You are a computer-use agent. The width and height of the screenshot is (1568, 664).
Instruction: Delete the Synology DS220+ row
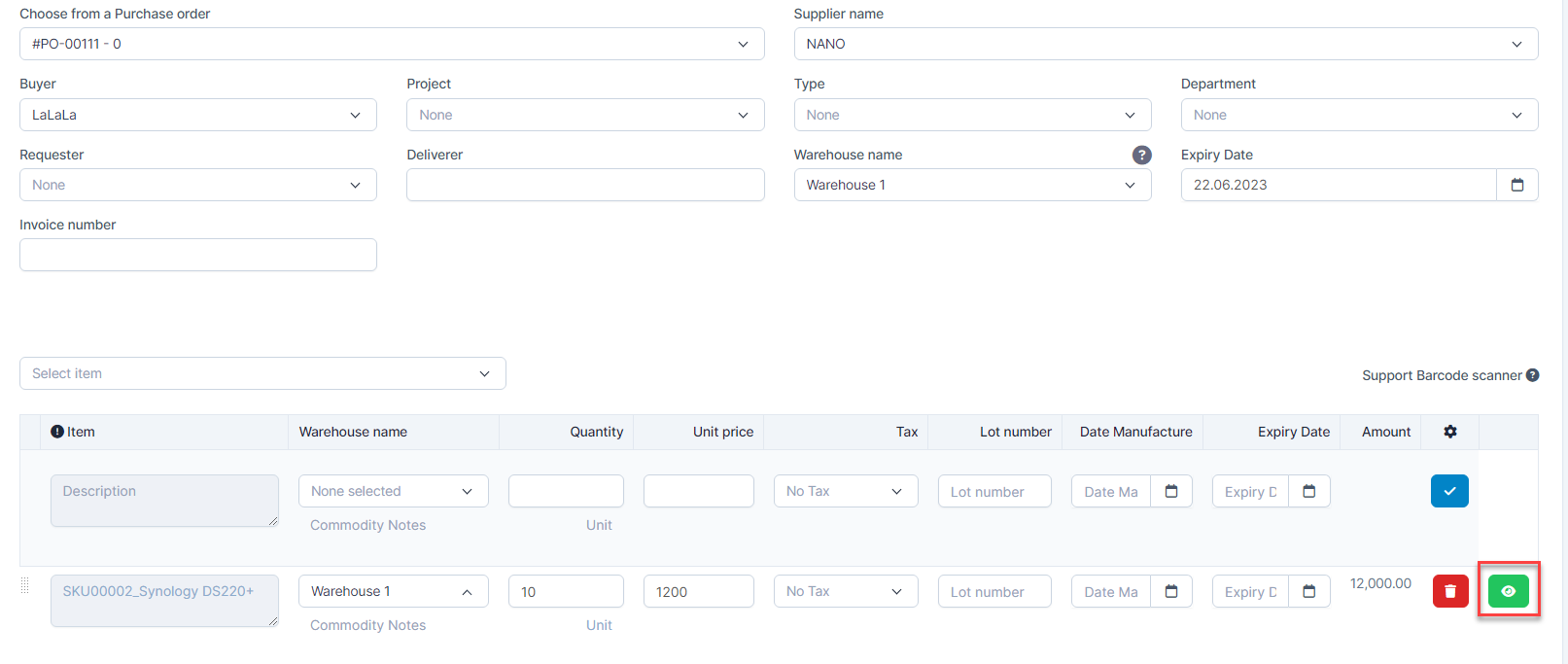(x=1449, y=591)
